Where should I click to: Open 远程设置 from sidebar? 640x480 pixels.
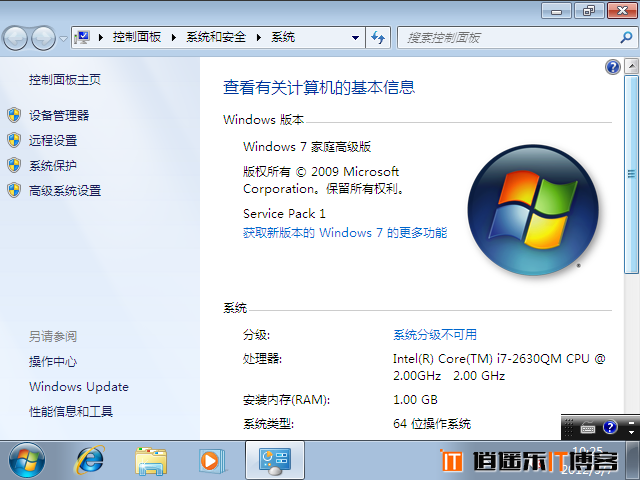pyautogui.click(x=53, y=140)
